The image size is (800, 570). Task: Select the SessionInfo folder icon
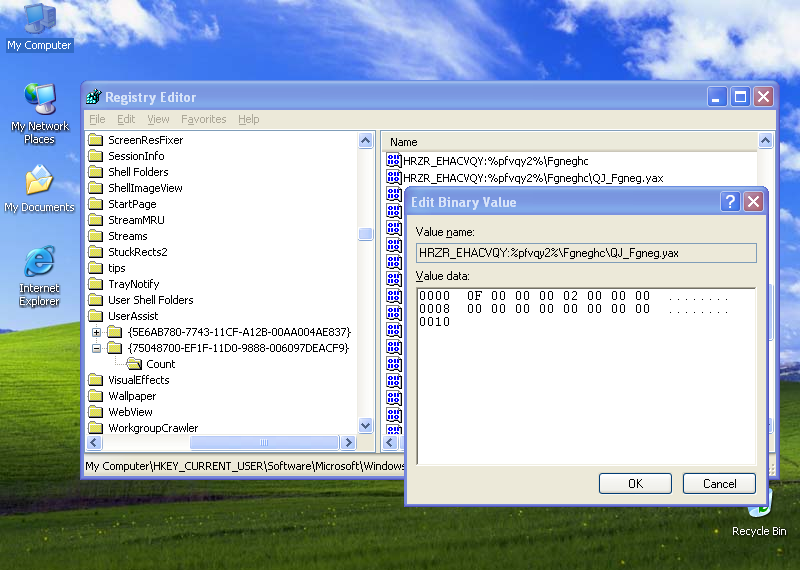click(95, 156)
